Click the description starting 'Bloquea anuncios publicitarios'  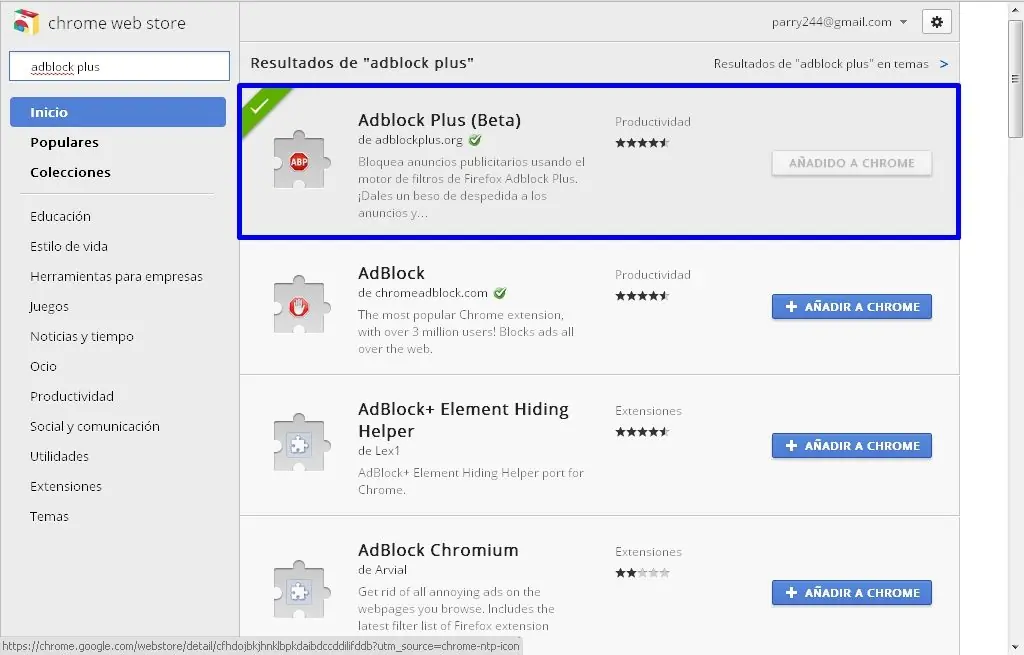(471, 187)
